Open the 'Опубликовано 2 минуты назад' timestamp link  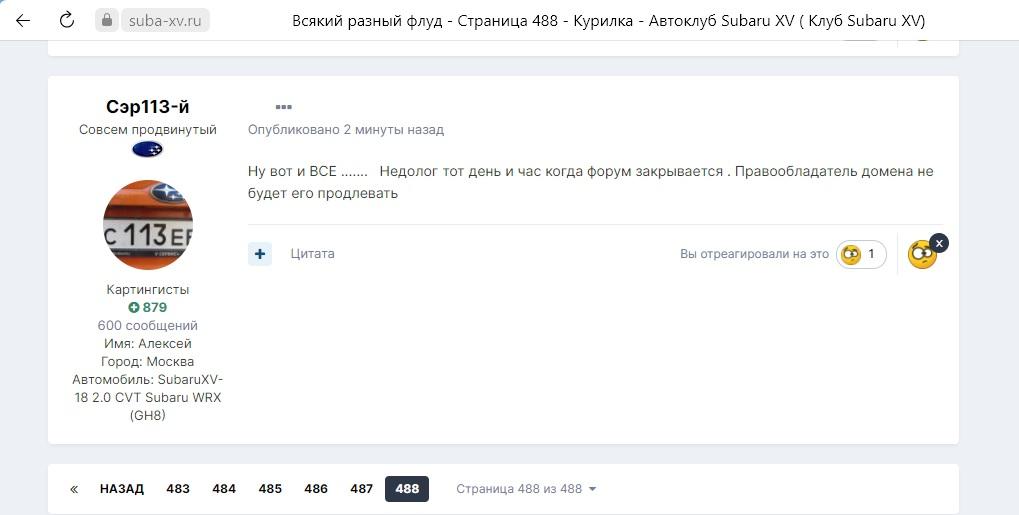[346, 130]
